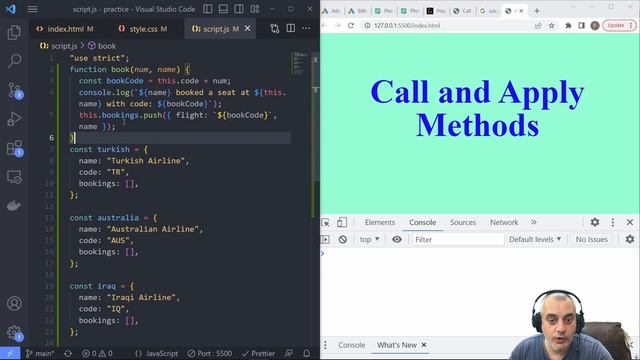Open the Customize Layout icon

(x=255, y=9)
